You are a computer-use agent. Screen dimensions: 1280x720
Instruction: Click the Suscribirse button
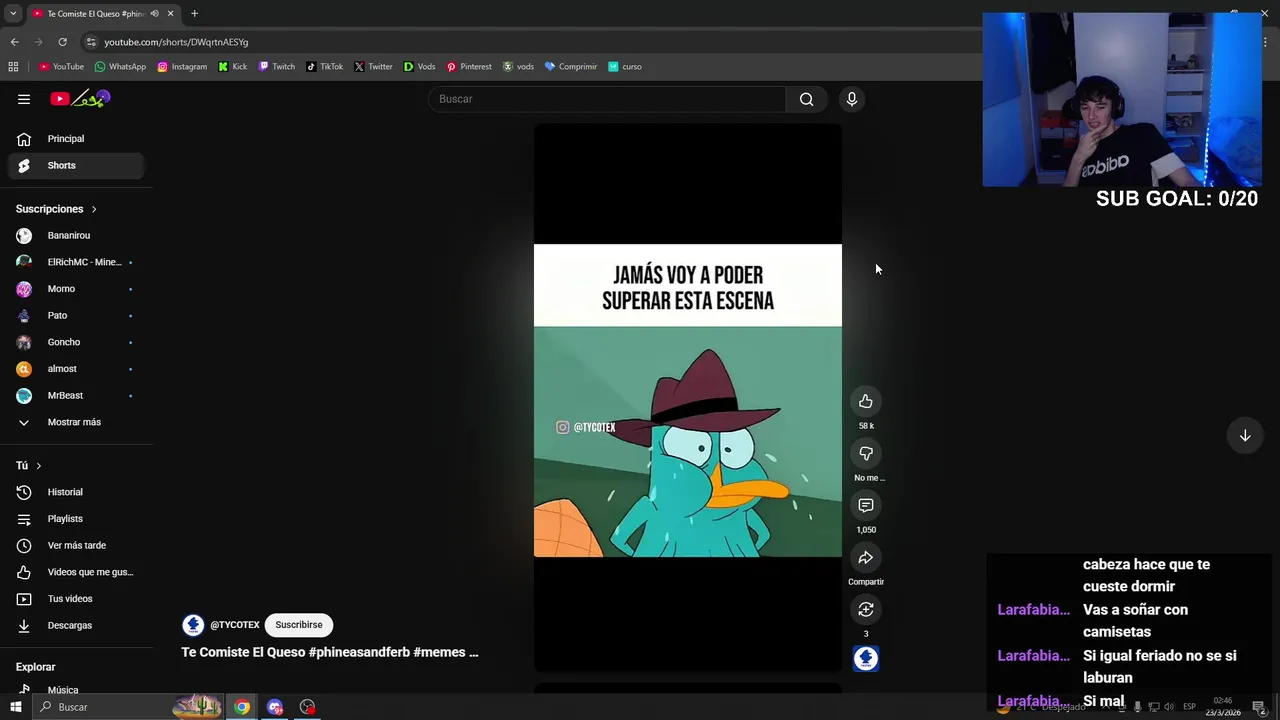tap(299, 625)
